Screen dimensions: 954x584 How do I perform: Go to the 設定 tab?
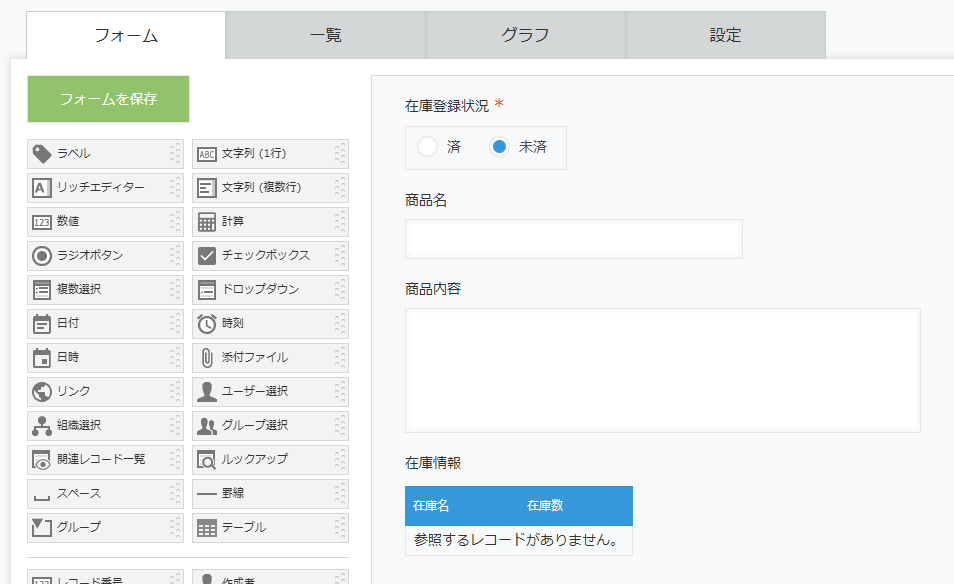(x=725, y=35)
